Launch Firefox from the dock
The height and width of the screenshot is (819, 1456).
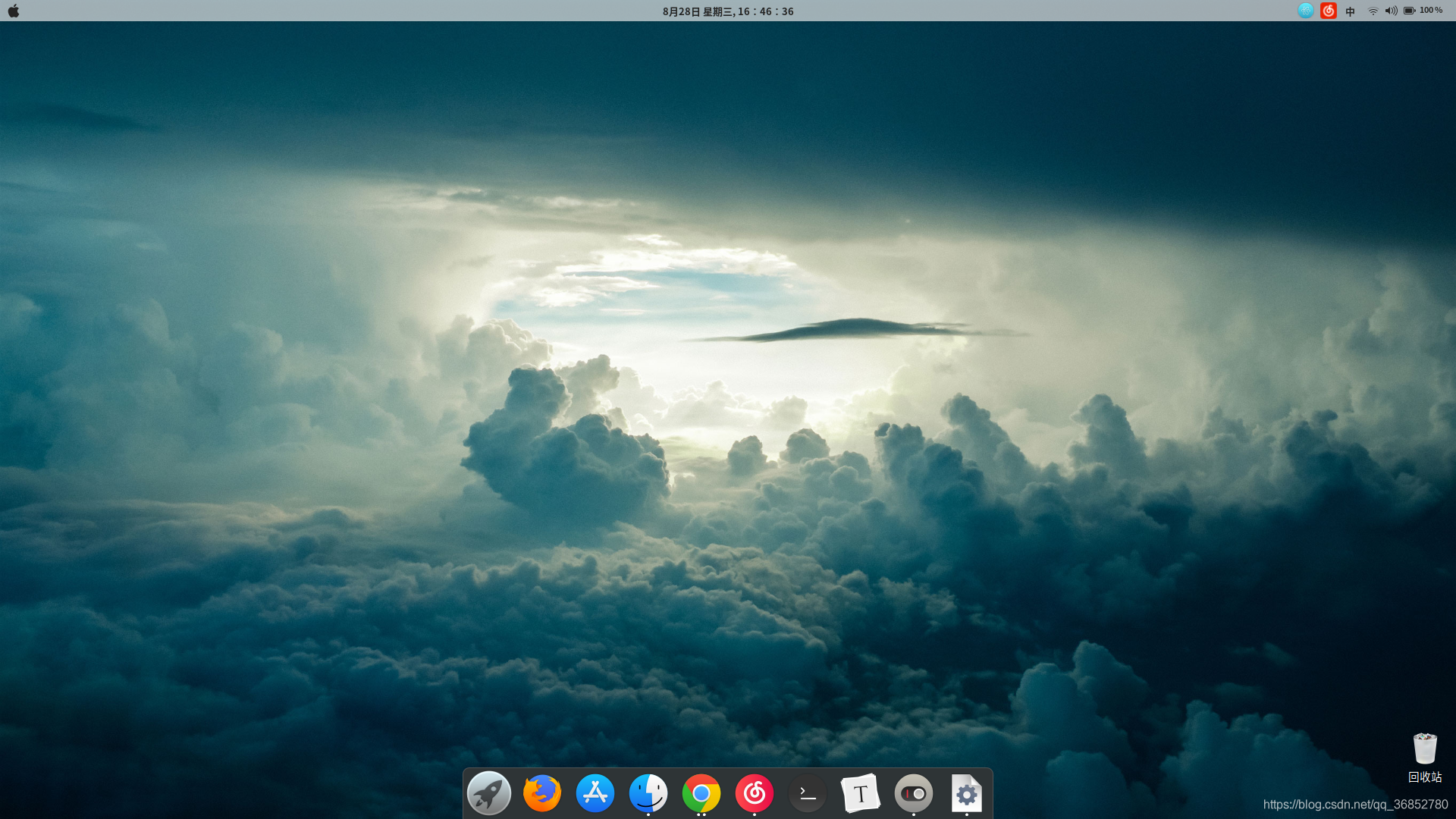point(542,793)
